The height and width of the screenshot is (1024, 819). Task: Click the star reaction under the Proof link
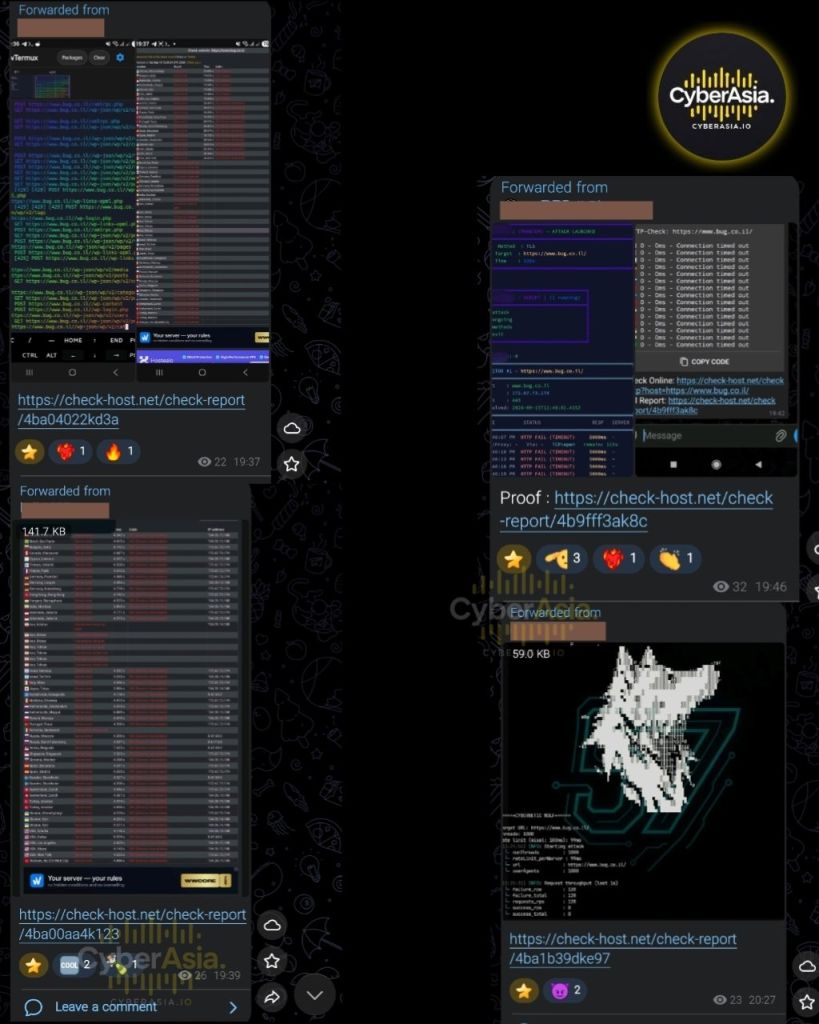(513, 559)
